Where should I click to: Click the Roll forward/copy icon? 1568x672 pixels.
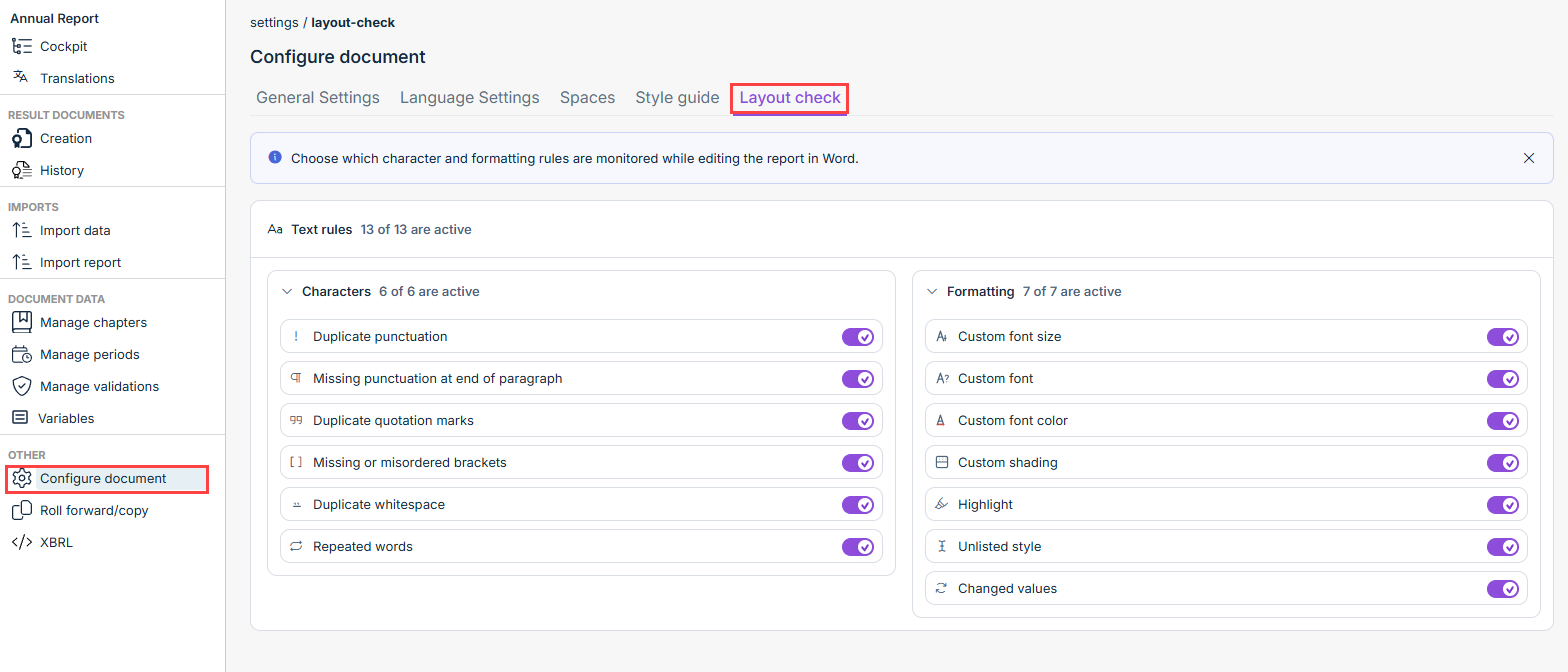click(x=21, y=510)
